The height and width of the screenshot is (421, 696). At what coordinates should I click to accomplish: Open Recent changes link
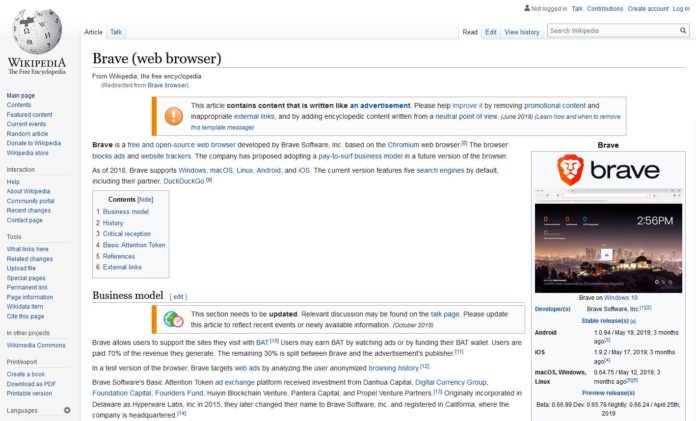click(28, 210)
